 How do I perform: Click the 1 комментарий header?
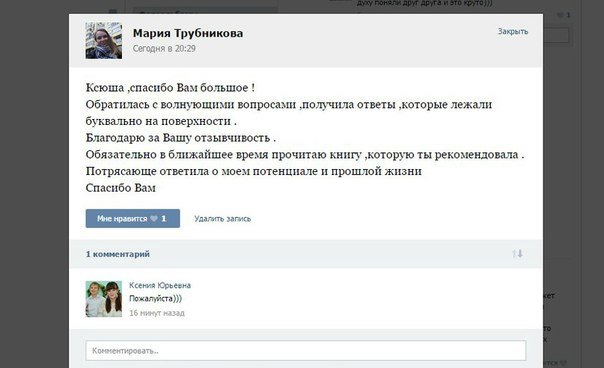(117, 254)
